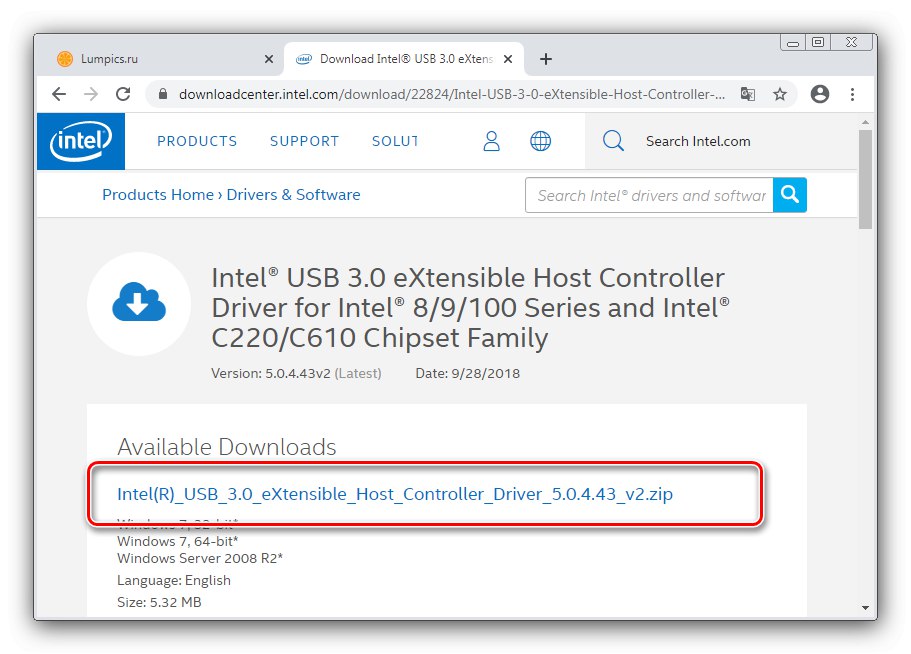
Task: Click the page's vertical scrollbar thumb
Action: click(865, 180)
